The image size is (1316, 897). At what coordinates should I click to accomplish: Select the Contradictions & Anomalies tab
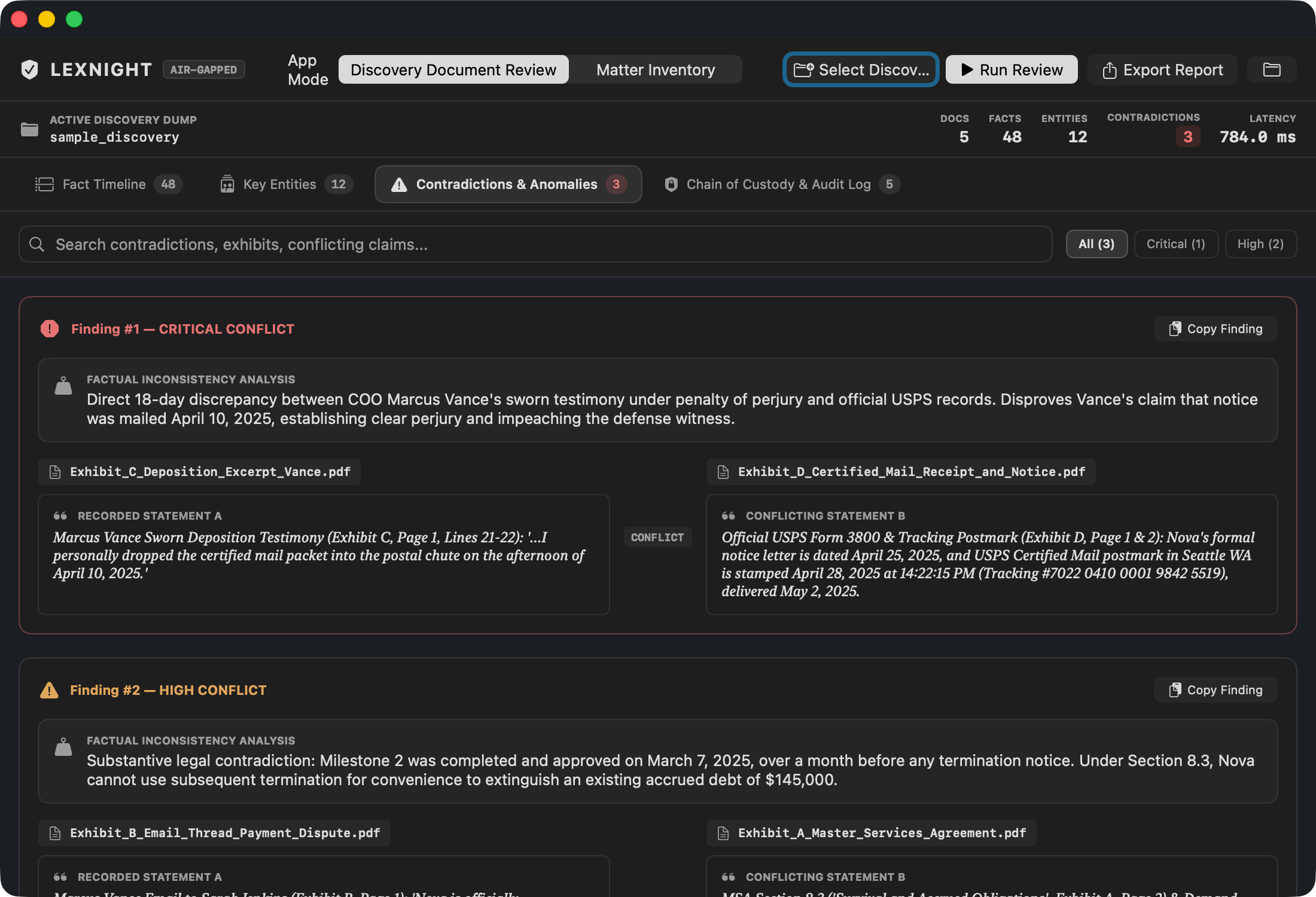tap(508, 184)
